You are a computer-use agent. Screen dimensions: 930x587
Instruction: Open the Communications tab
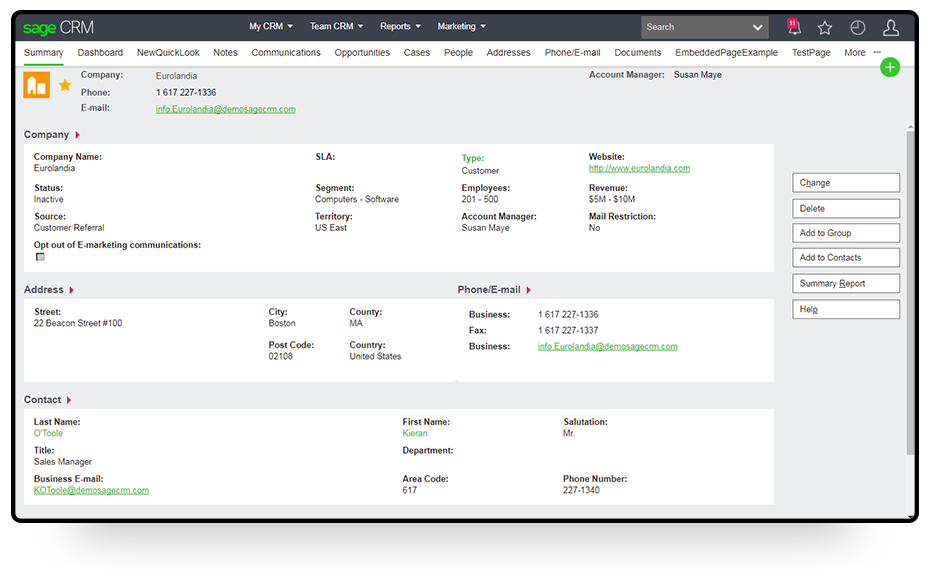(286, 52)
